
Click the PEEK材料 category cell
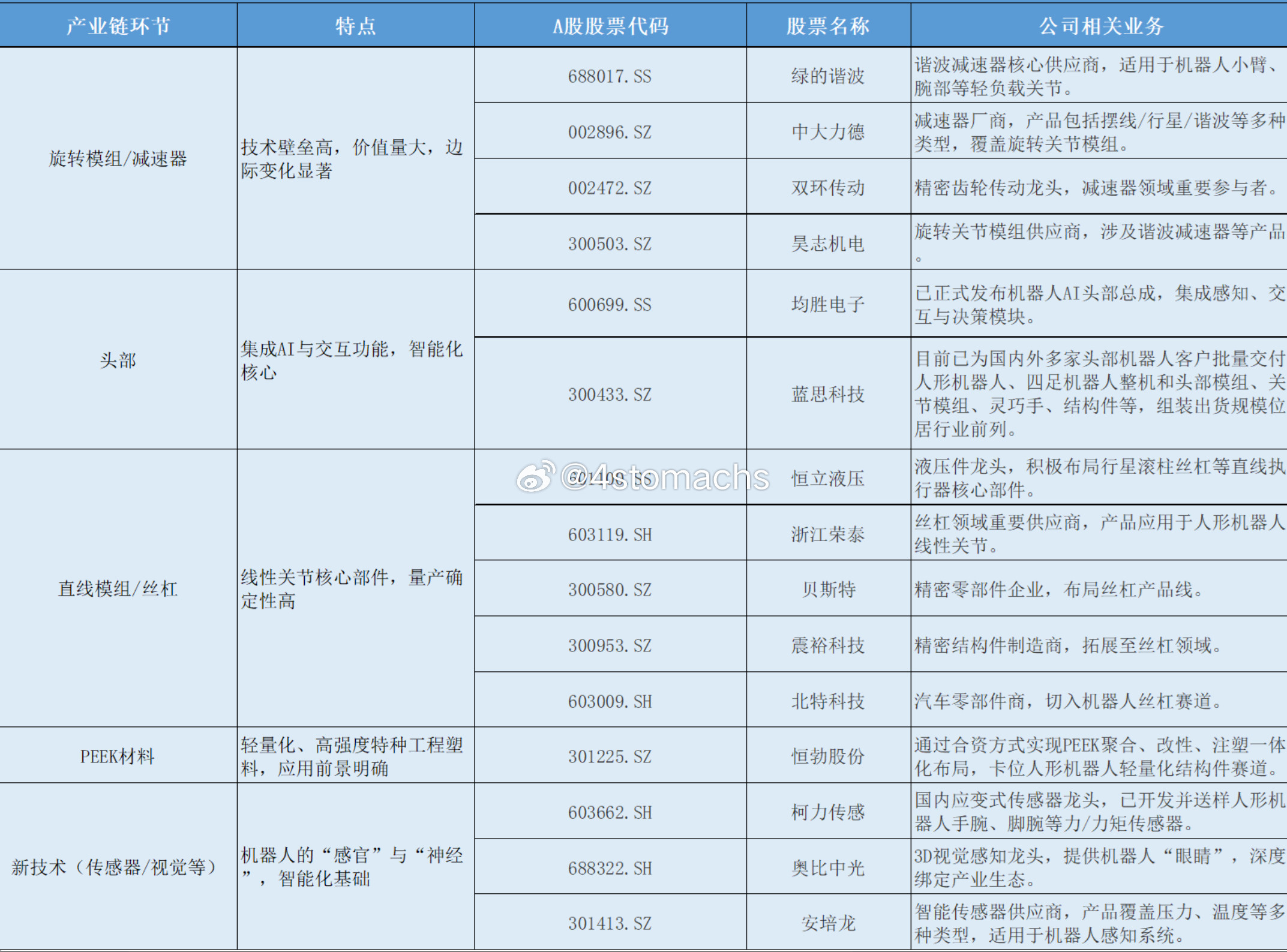coord(118,756)
